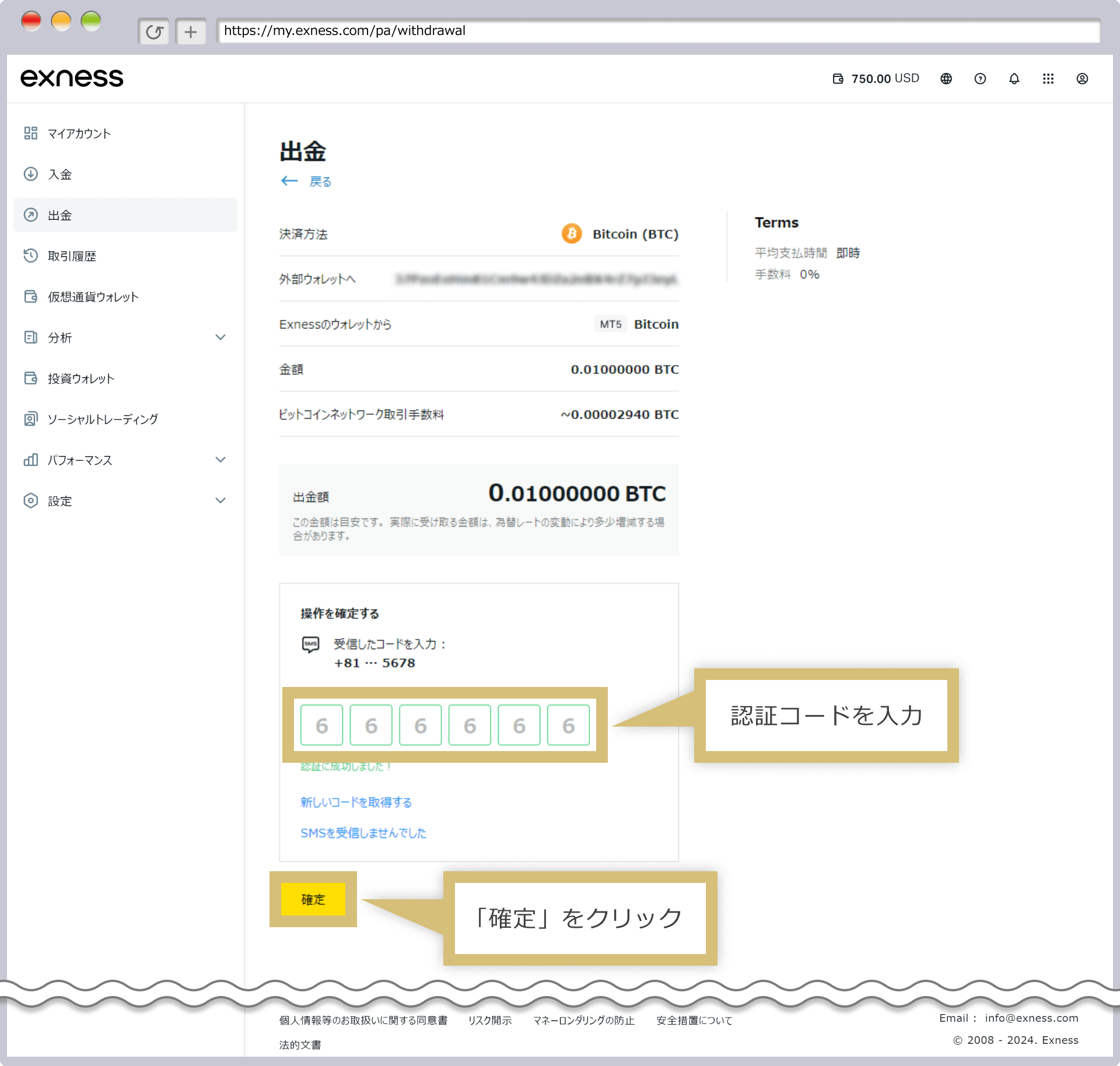Click the 0.01000000 BTC amount in the 金額 row
1120x1066 pixels.
pos(624,370)
